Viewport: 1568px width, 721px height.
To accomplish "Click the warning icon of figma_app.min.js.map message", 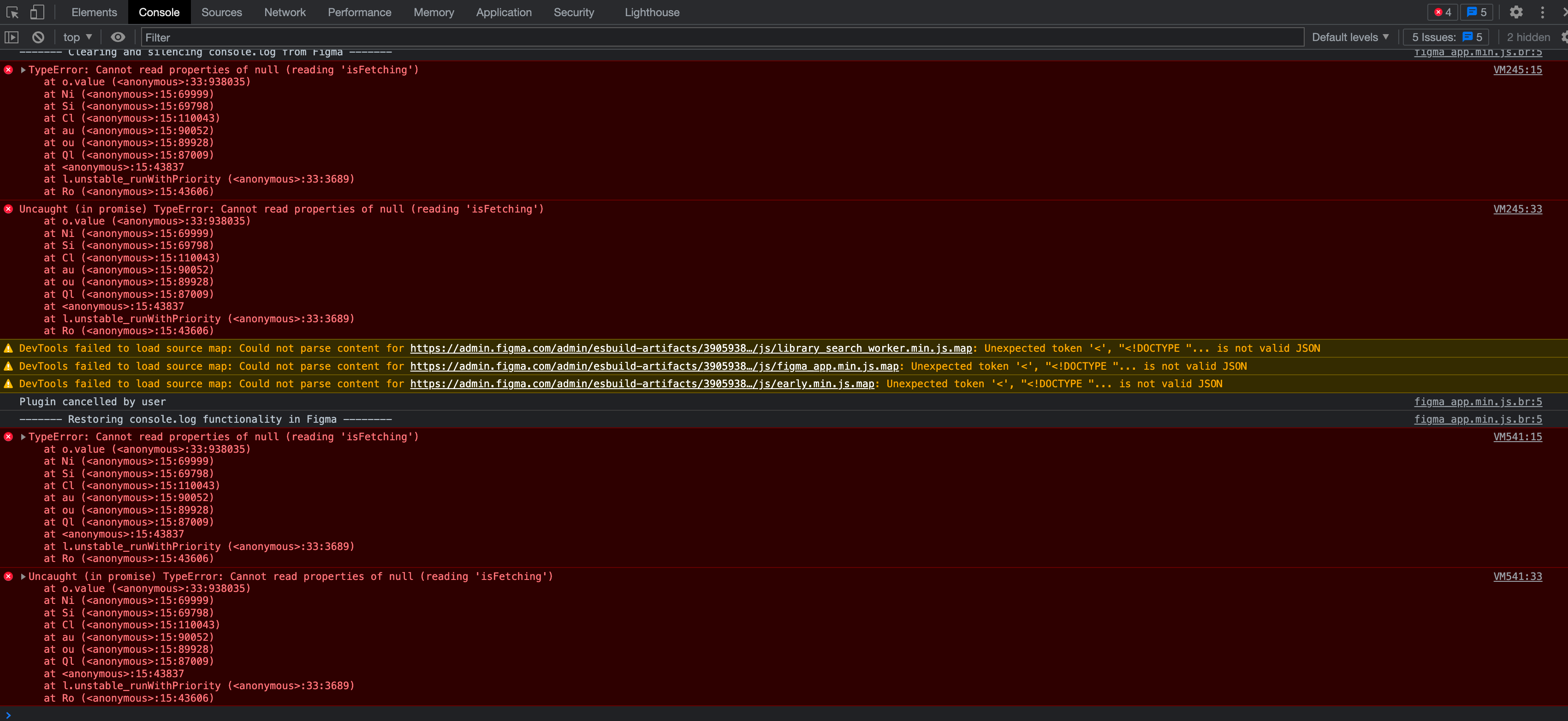I will click(8, 366).
